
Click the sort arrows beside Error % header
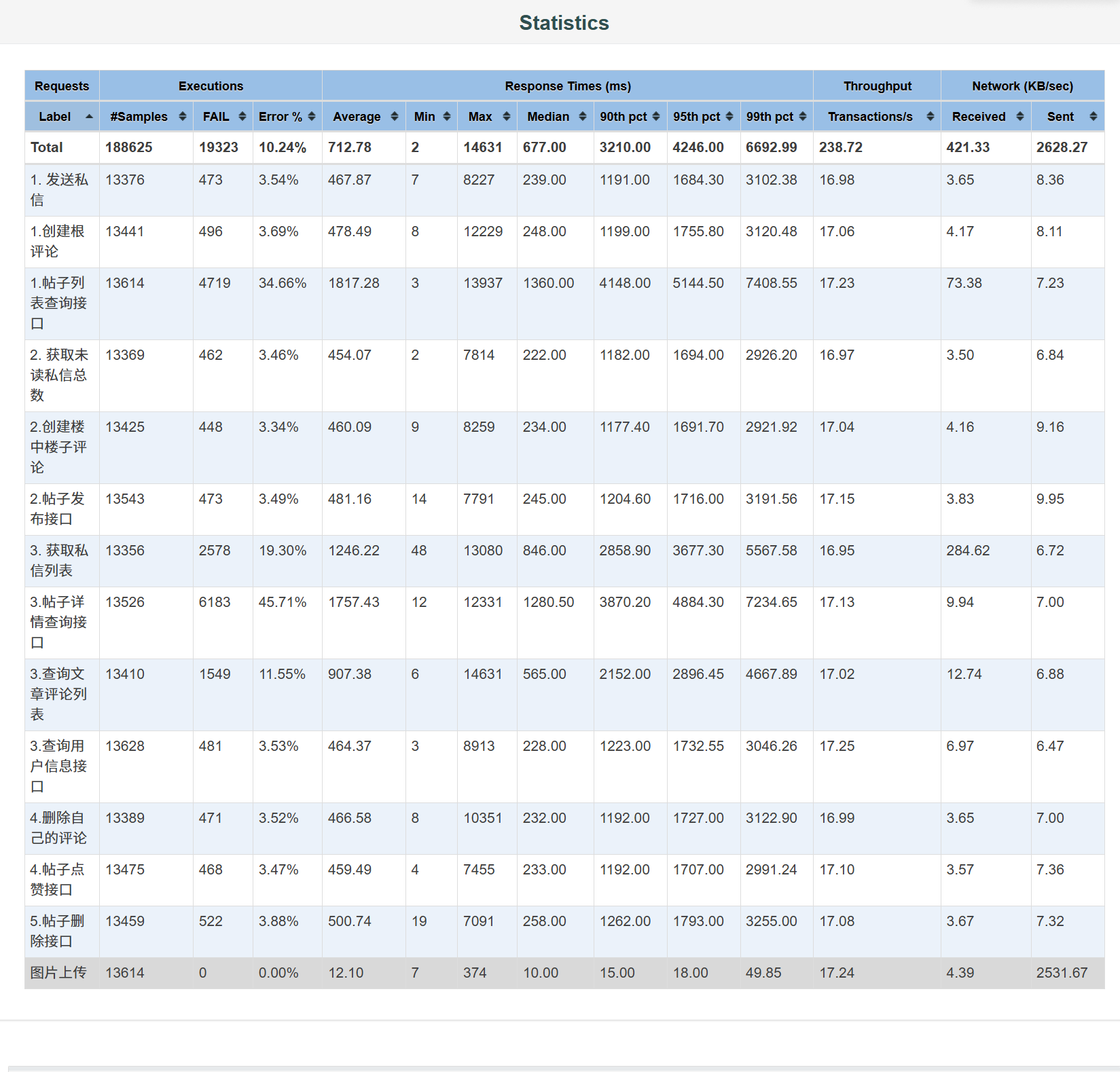(x=312, y=117)
